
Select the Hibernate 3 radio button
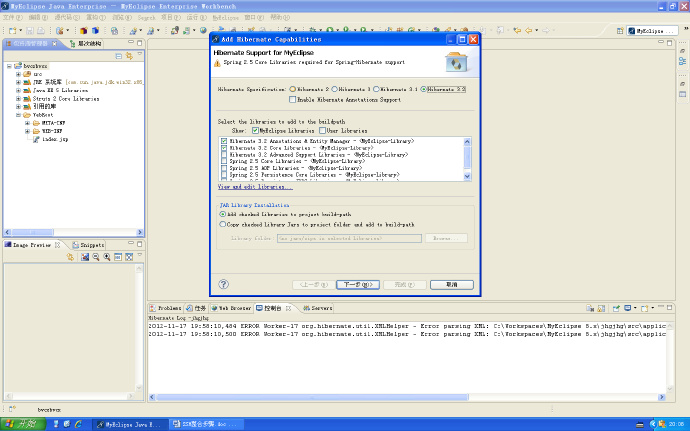(x=334, y=89)
